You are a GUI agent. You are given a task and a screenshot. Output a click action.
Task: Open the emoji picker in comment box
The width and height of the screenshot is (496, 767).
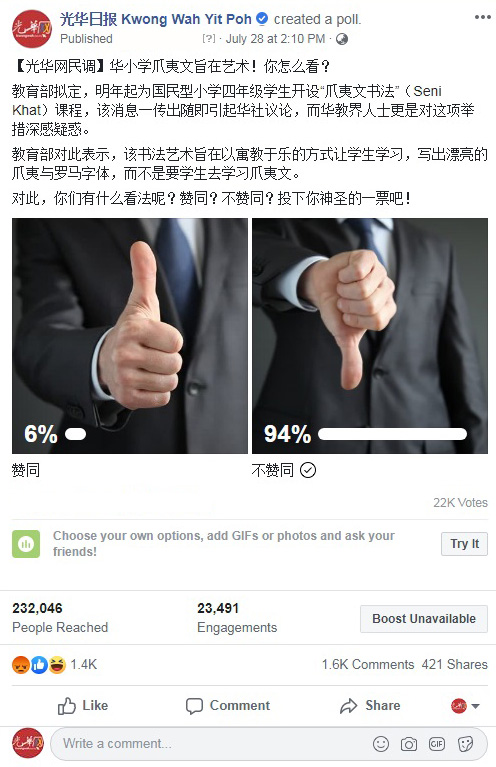(x=381, y=744)
